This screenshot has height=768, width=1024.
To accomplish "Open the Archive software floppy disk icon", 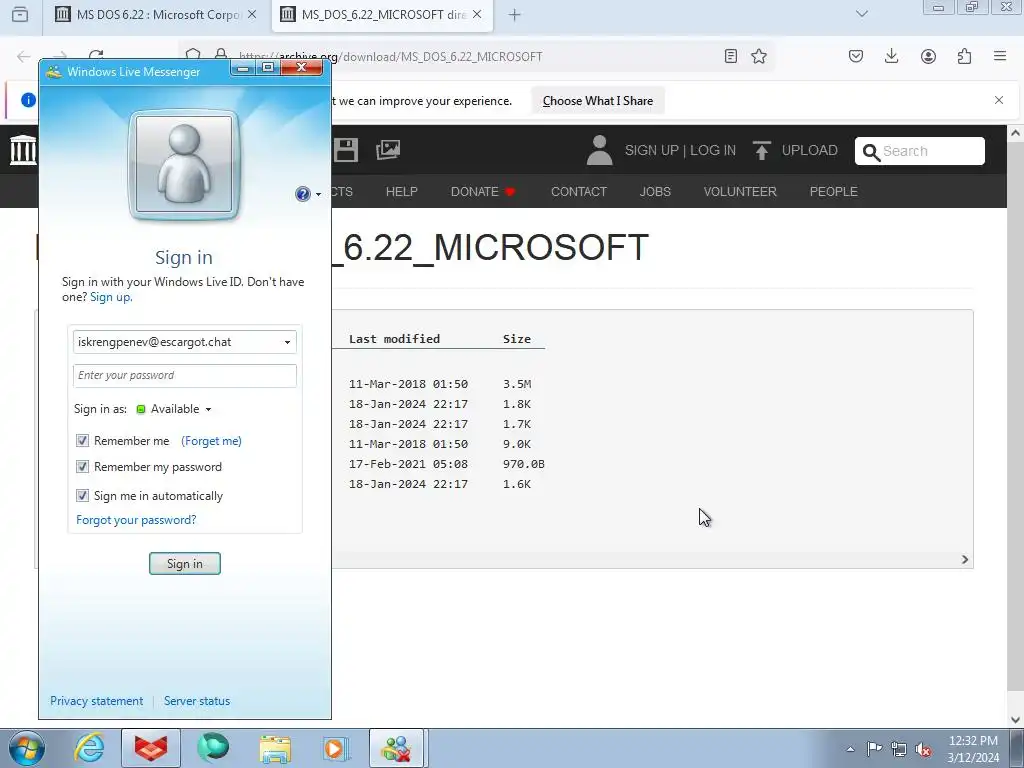I will pyautogui.click(x=346, y=150).
